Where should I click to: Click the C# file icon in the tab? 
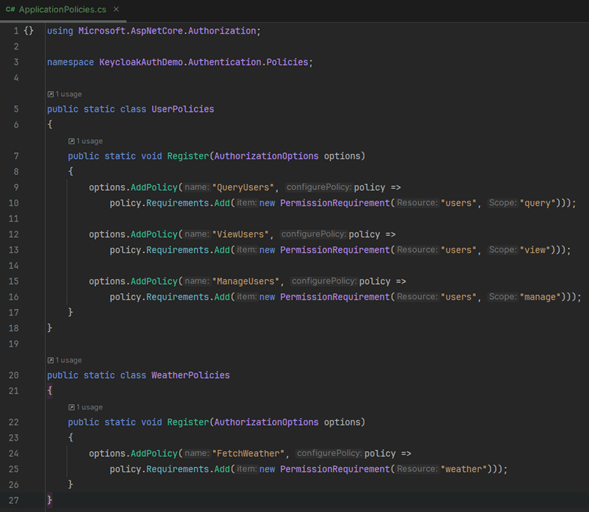[10, 10]
